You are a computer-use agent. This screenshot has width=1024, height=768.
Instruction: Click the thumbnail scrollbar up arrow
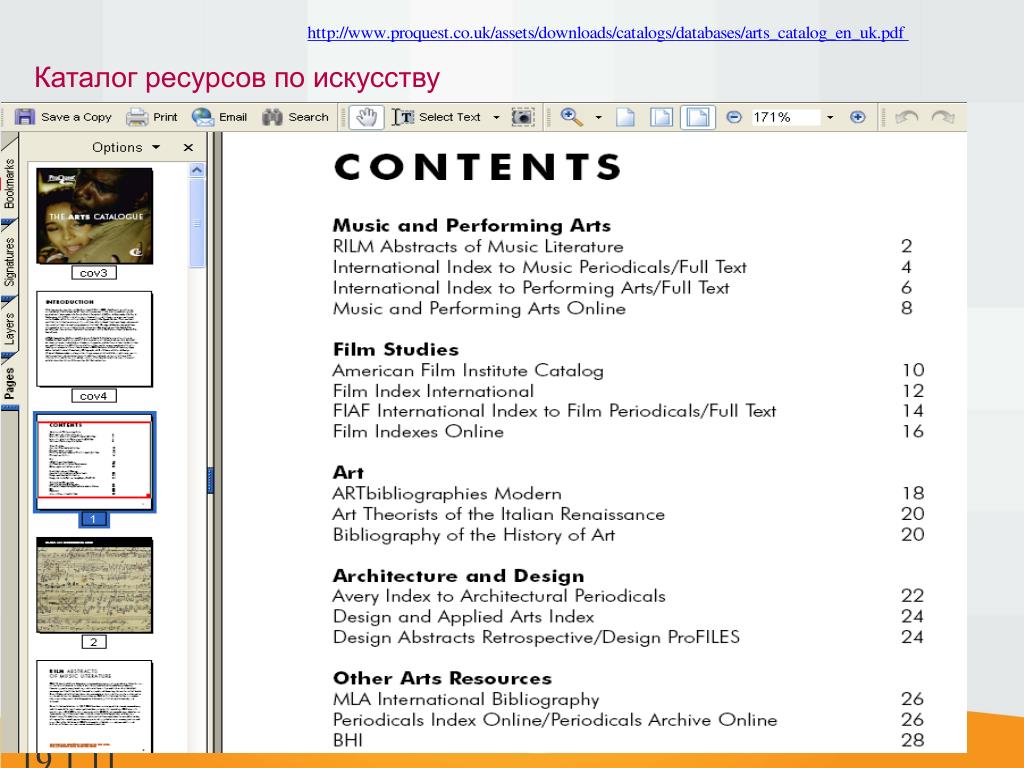click(x=197, y=170)
